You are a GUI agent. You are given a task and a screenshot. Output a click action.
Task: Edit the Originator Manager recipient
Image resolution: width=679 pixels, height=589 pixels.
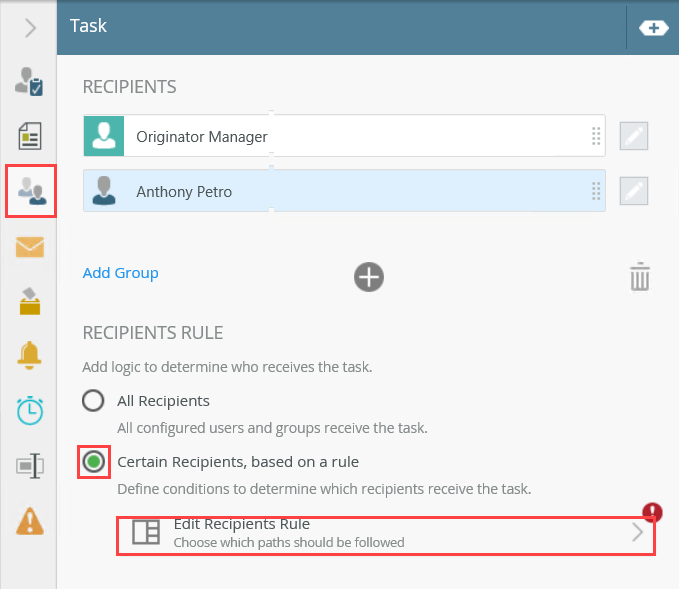(x=634, y=137)
